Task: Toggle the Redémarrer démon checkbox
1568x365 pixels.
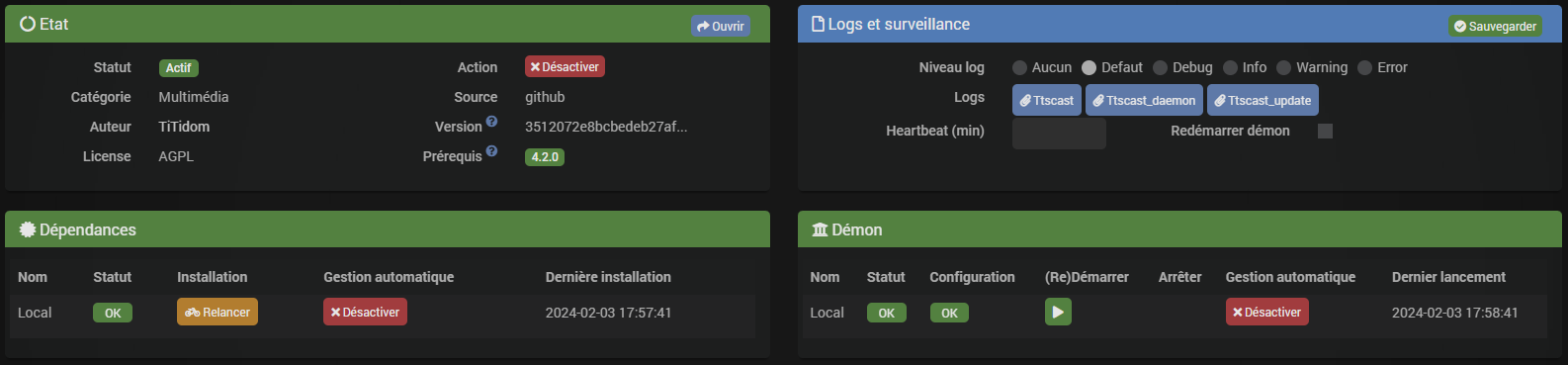Action: tap(1325, 131)
